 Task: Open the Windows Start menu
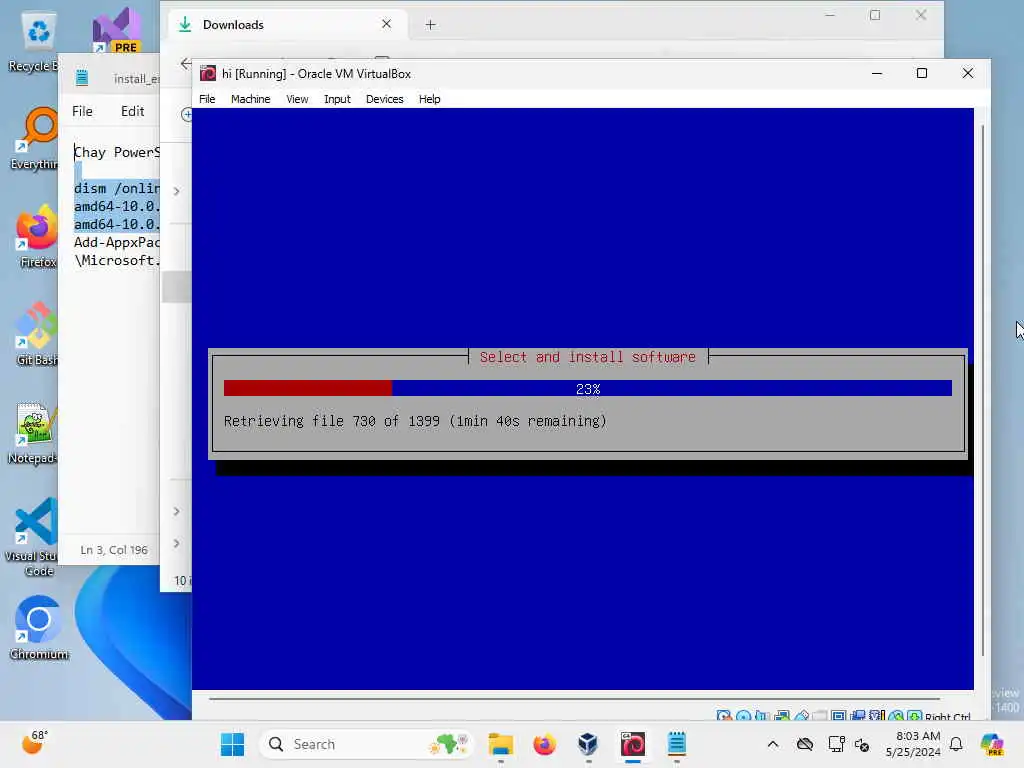point(232,744)
